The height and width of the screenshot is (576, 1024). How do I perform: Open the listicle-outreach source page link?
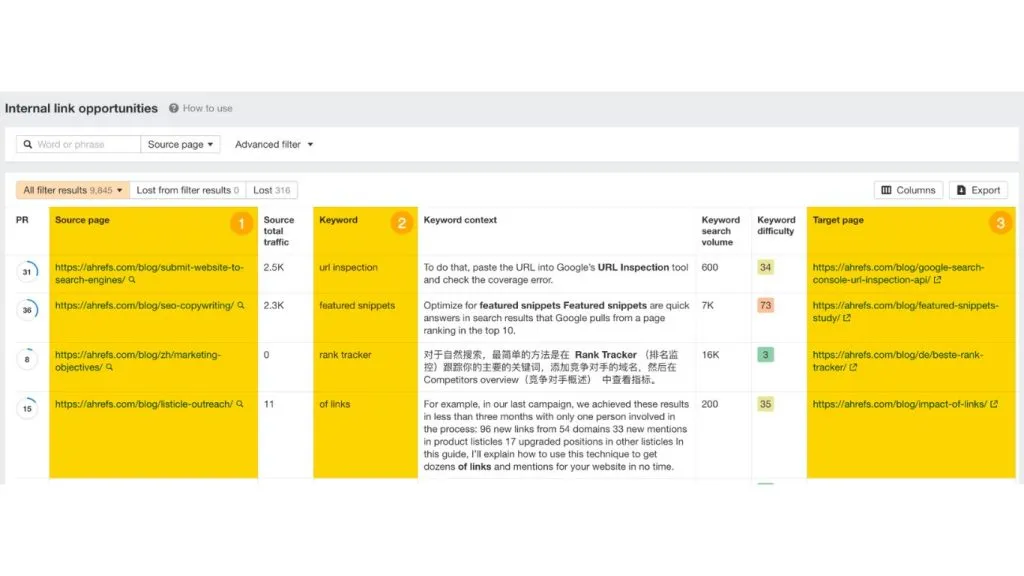coord(144,404)
